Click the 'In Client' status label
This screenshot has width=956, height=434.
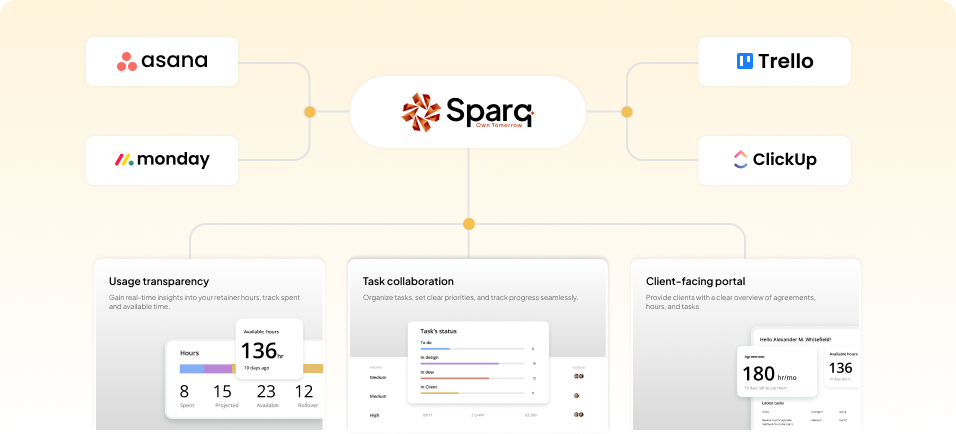[x=429, y=387]
